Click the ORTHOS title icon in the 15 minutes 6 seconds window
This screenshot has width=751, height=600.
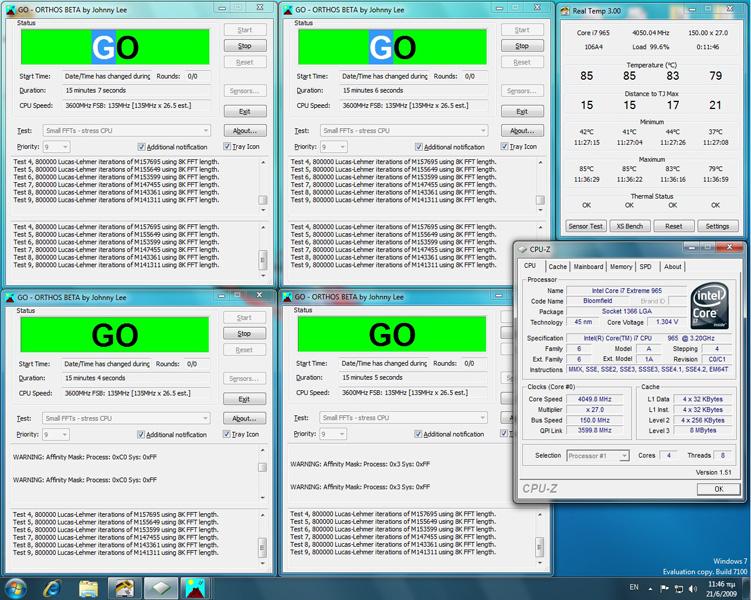pyautogui.click(x=288, y=10)
